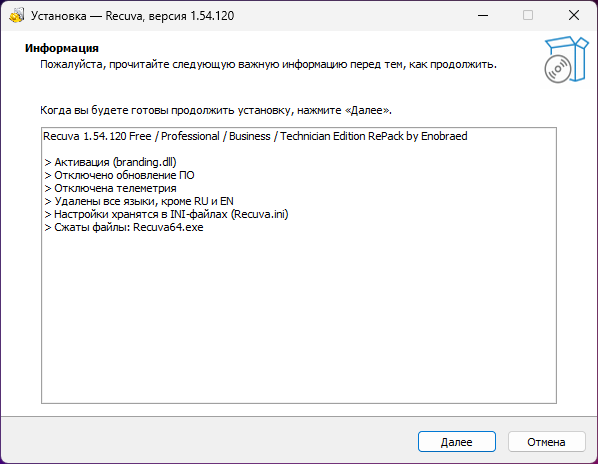
Task: Click the INI-файлах (Recuva.ini) settings line
Action: point(166,214)
